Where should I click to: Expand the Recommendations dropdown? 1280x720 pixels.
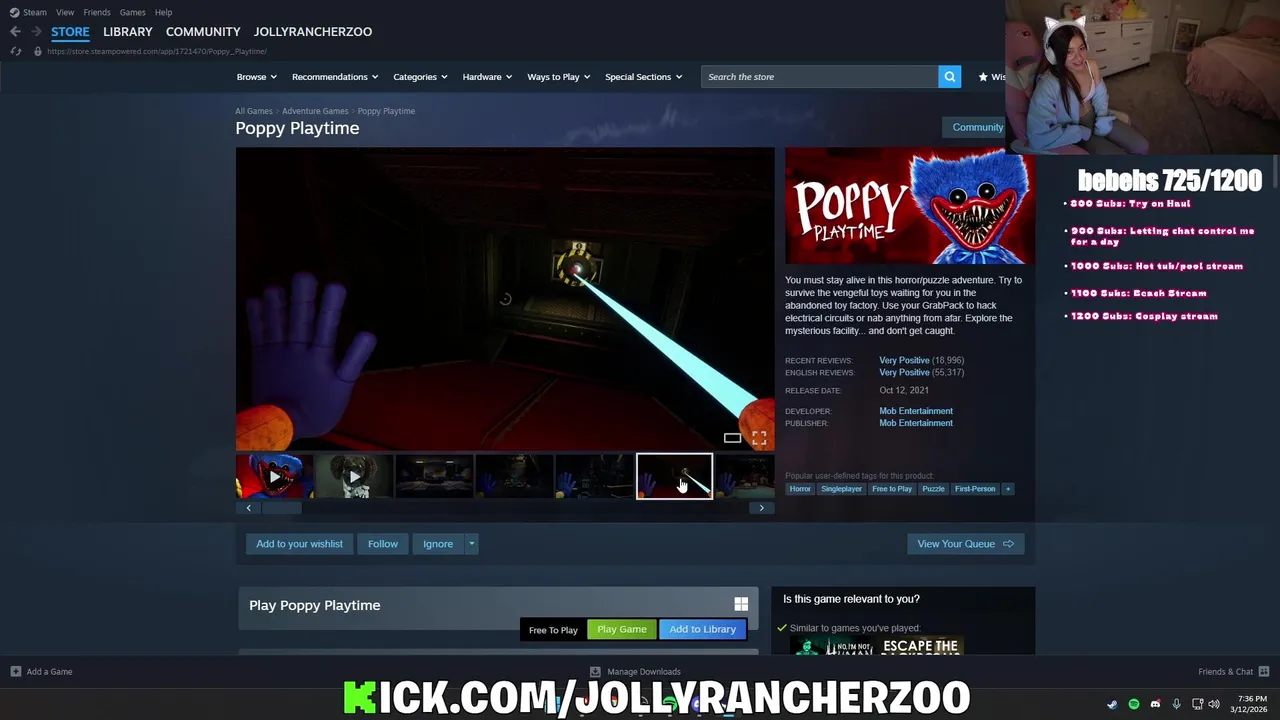coord(335,77)
